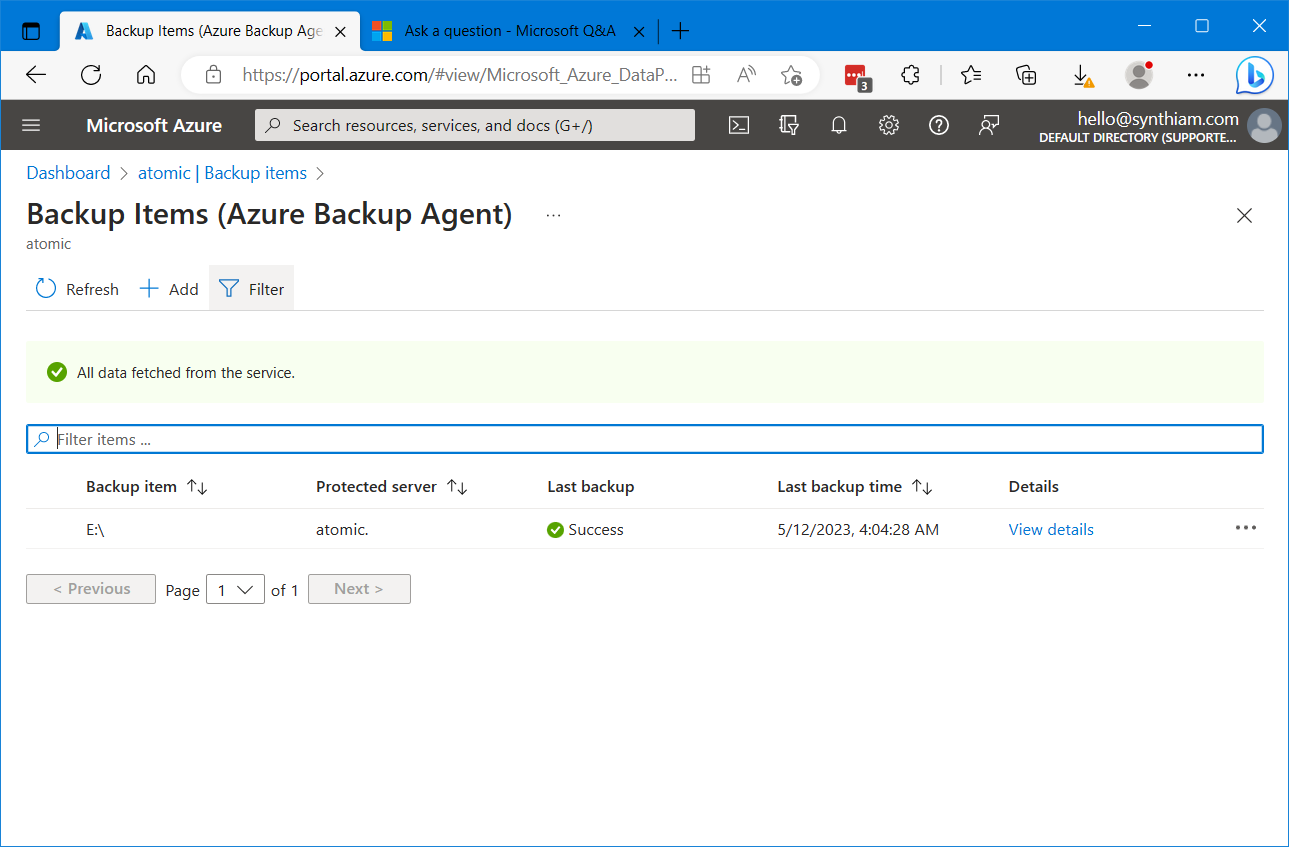Open the Extensions puzzle piece icon
Screen dimensions: 1289x847
[x=910, y=75]
